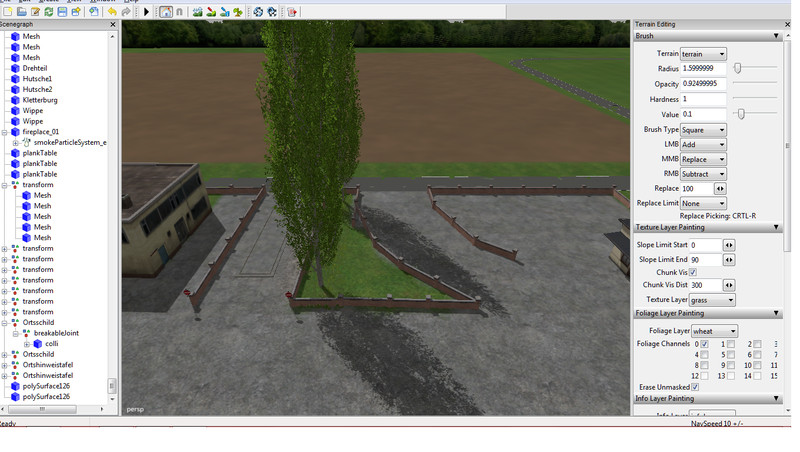Click into the Opacity input field
Image resolution: width=800 pixels, height=452 pixels.
coord(703,84)
